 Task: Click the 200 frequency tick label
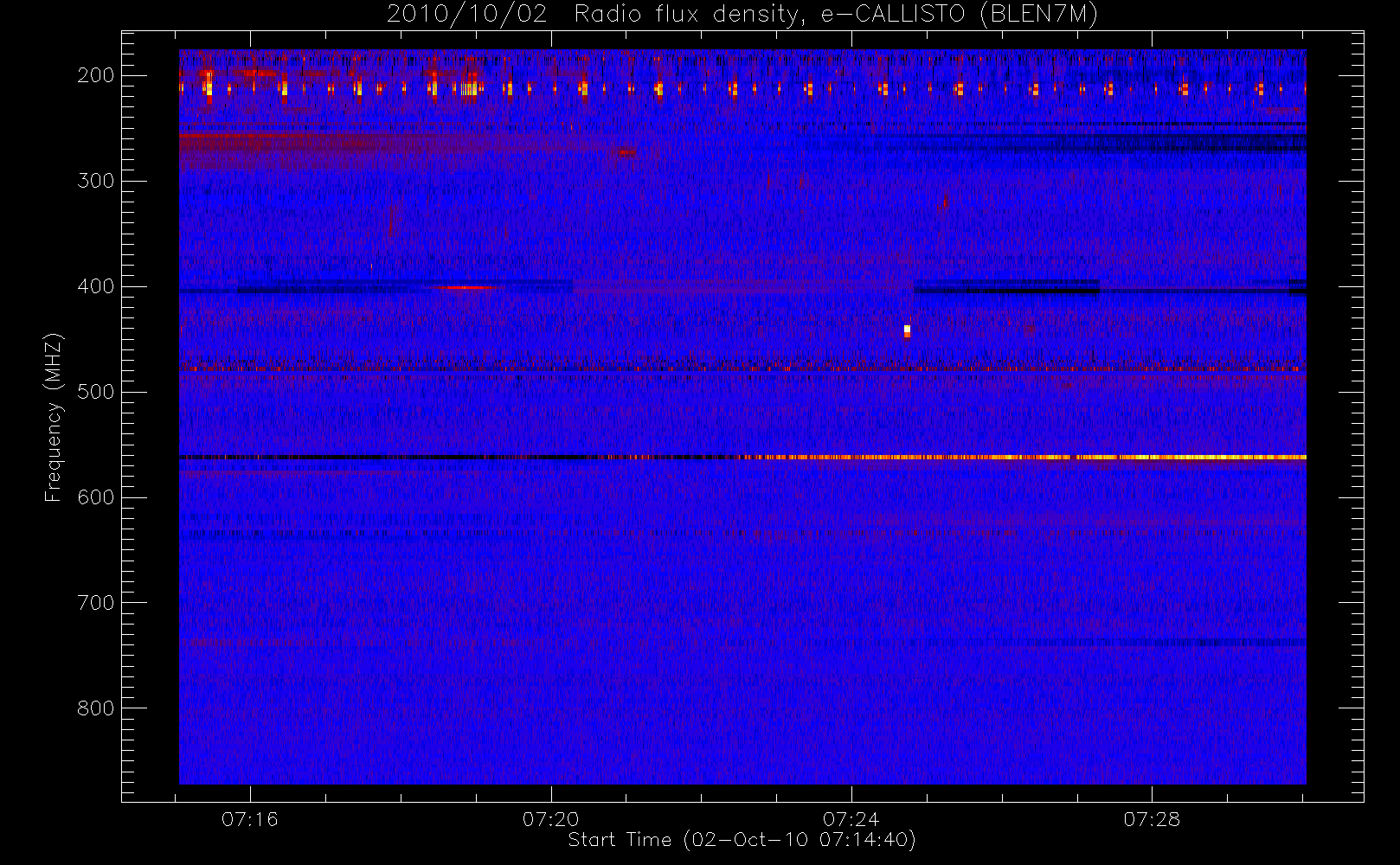click(x=96, y=75)
